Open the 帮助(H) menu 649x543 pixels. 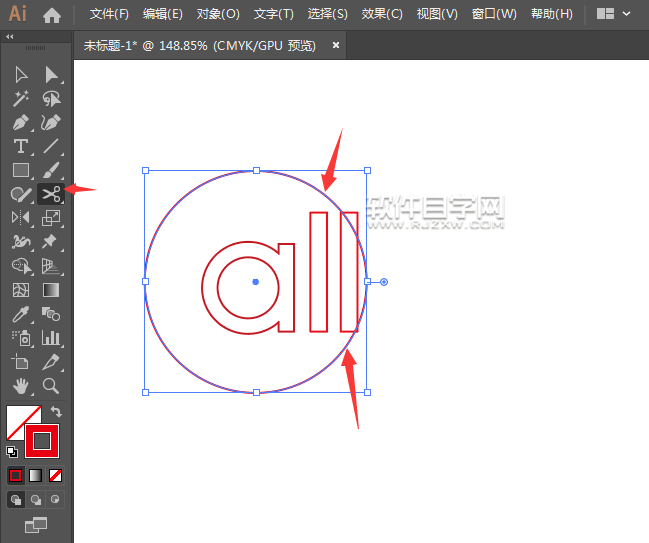[x=552, y=14]
